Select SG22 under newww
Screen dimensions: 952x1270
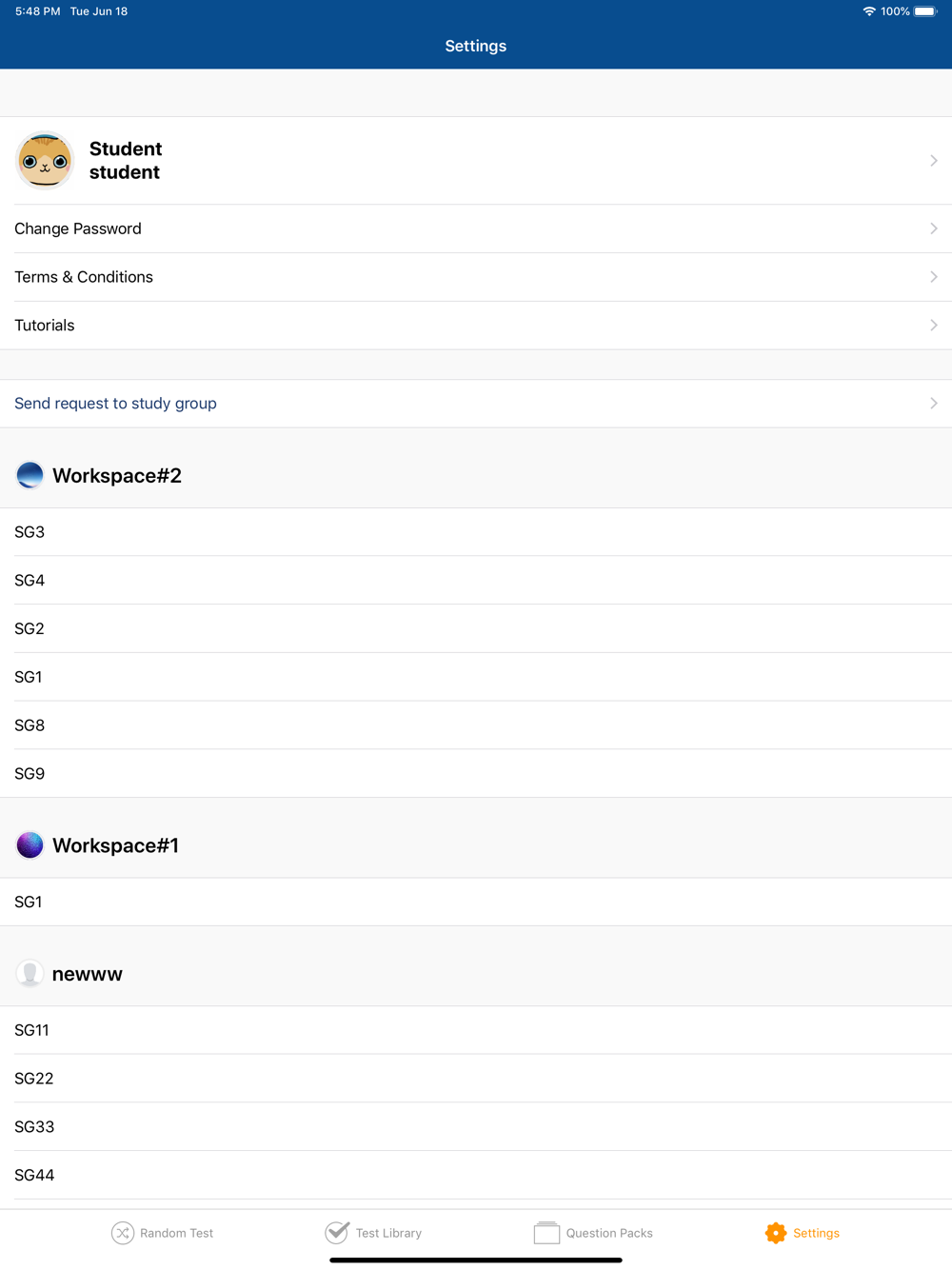(x=476, y=1079)
